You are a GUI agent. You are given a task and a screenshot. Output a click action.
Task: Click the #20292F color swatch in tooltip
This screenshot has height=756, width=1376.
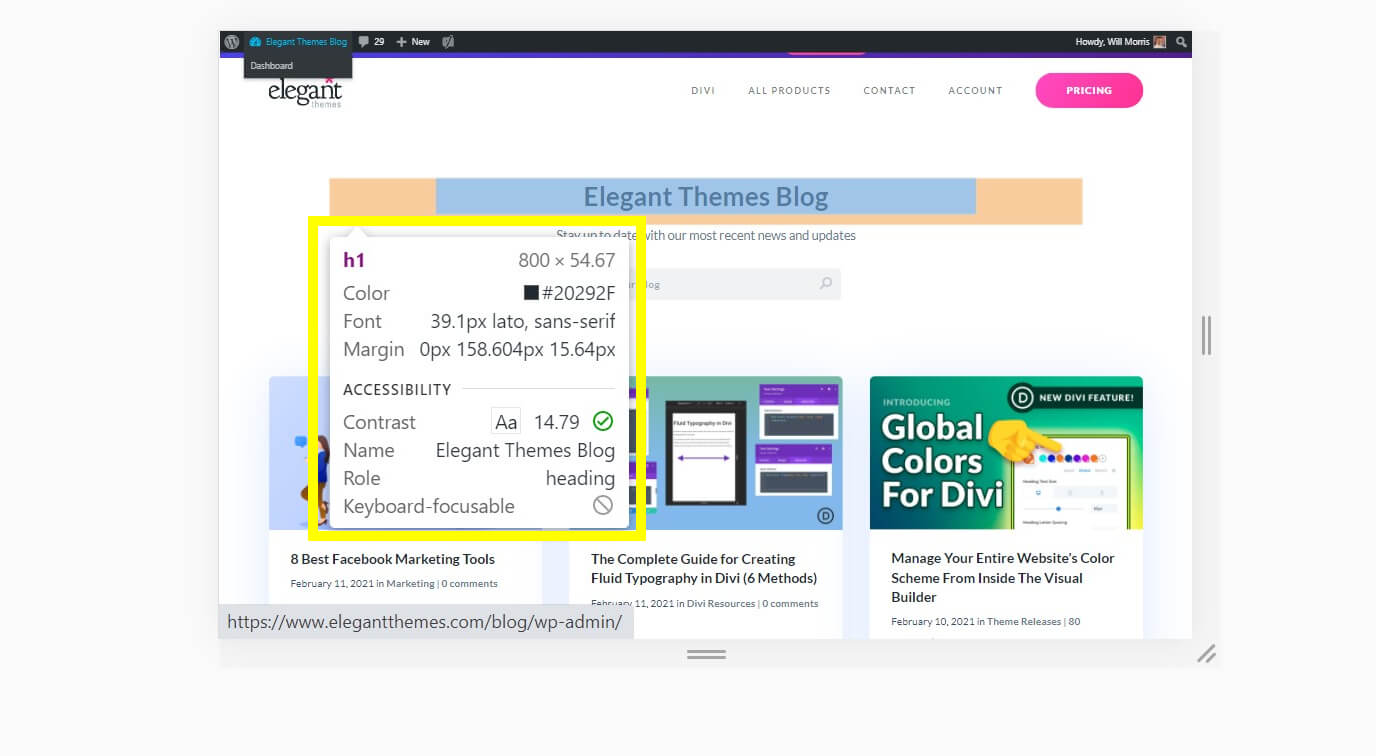coord(532,293)
